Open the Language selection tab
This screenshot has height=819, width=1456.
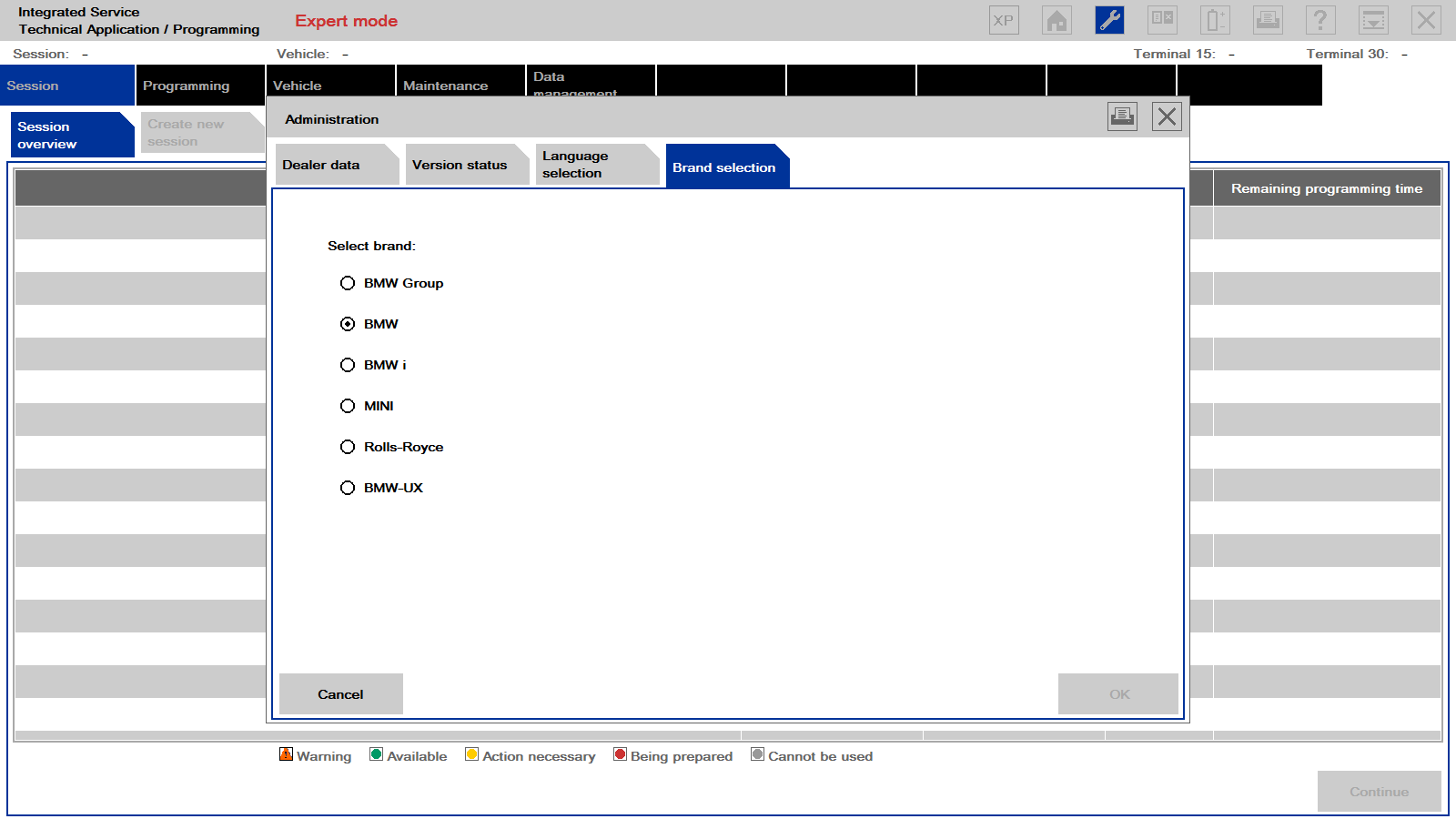click(597, 165)
